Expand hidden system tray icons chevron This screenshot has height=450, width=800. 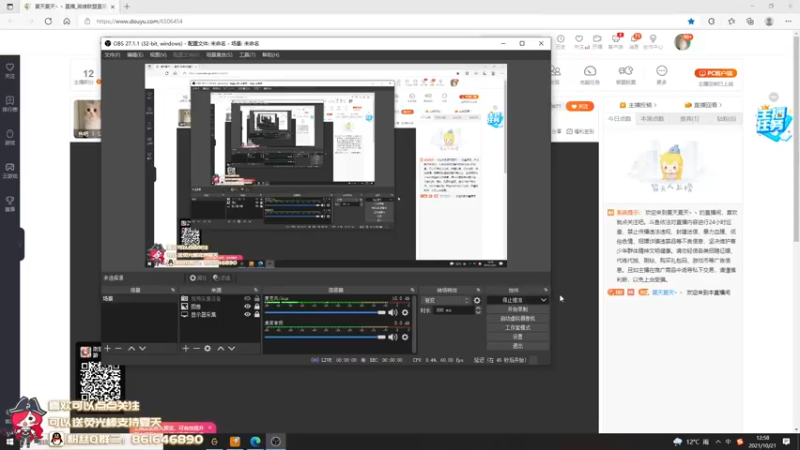718,441
